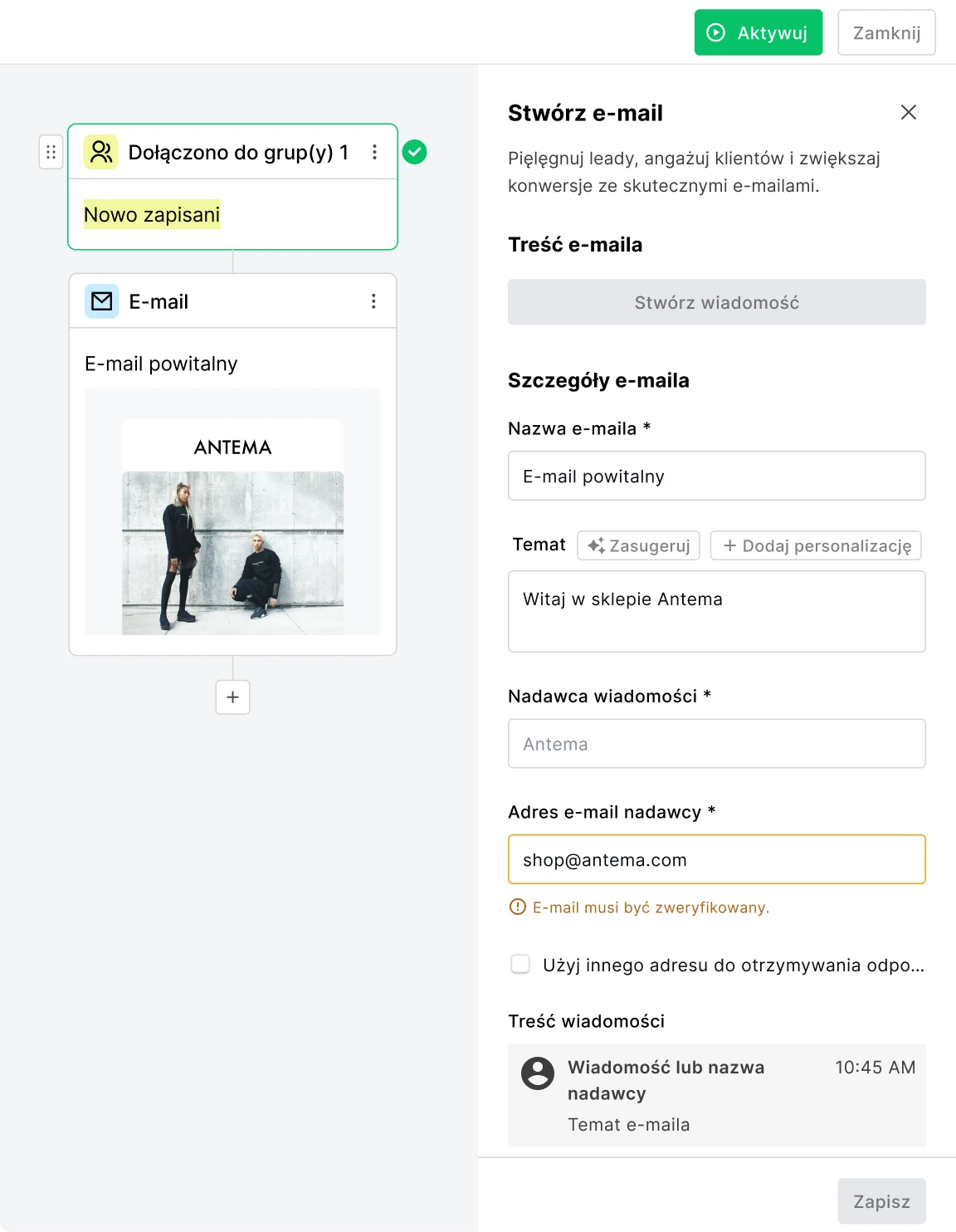The height and width of the screenshot is (1232, 956).
Task: Click the group trigger people icon
Action: (101, 152)
